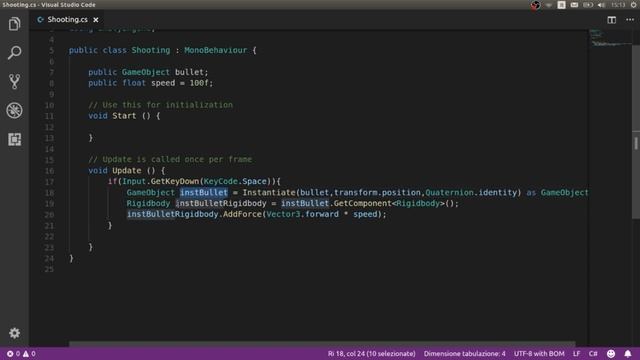Viewport: 640px width, 360px height.
Task: Click the warnings count in status bar
Action: tap(29, 353)
